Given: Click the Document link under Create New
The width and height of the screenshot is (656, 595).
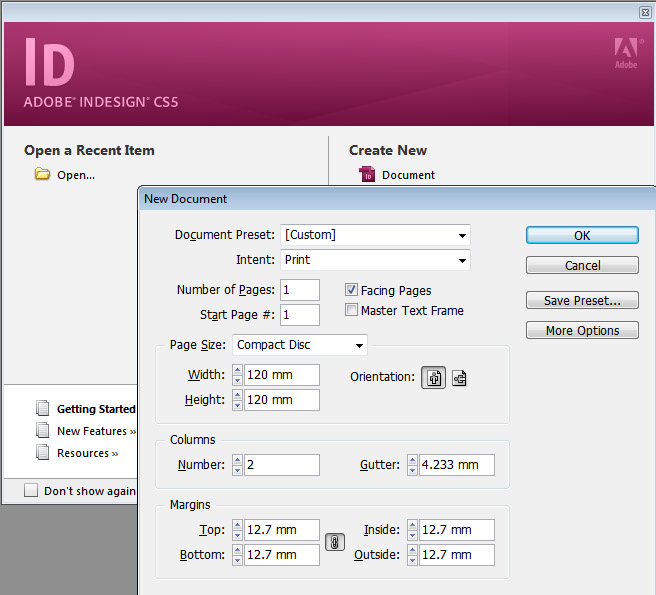Looking at the screenshot, I should [x=408, y=175].
